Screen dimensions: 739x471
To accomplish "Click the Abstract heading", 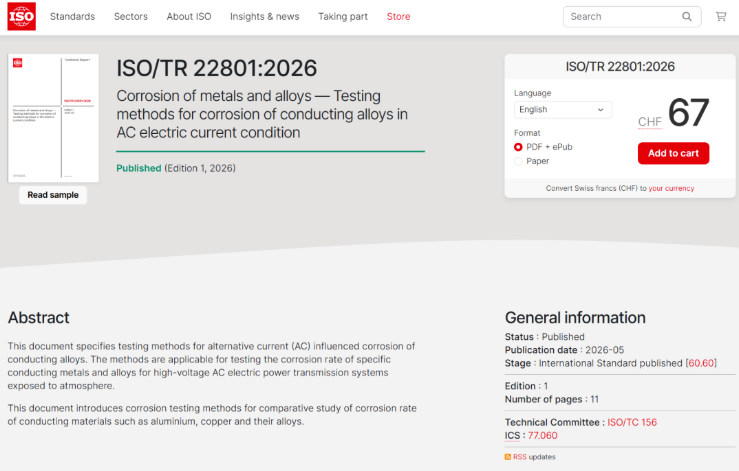I will [39, 318].
